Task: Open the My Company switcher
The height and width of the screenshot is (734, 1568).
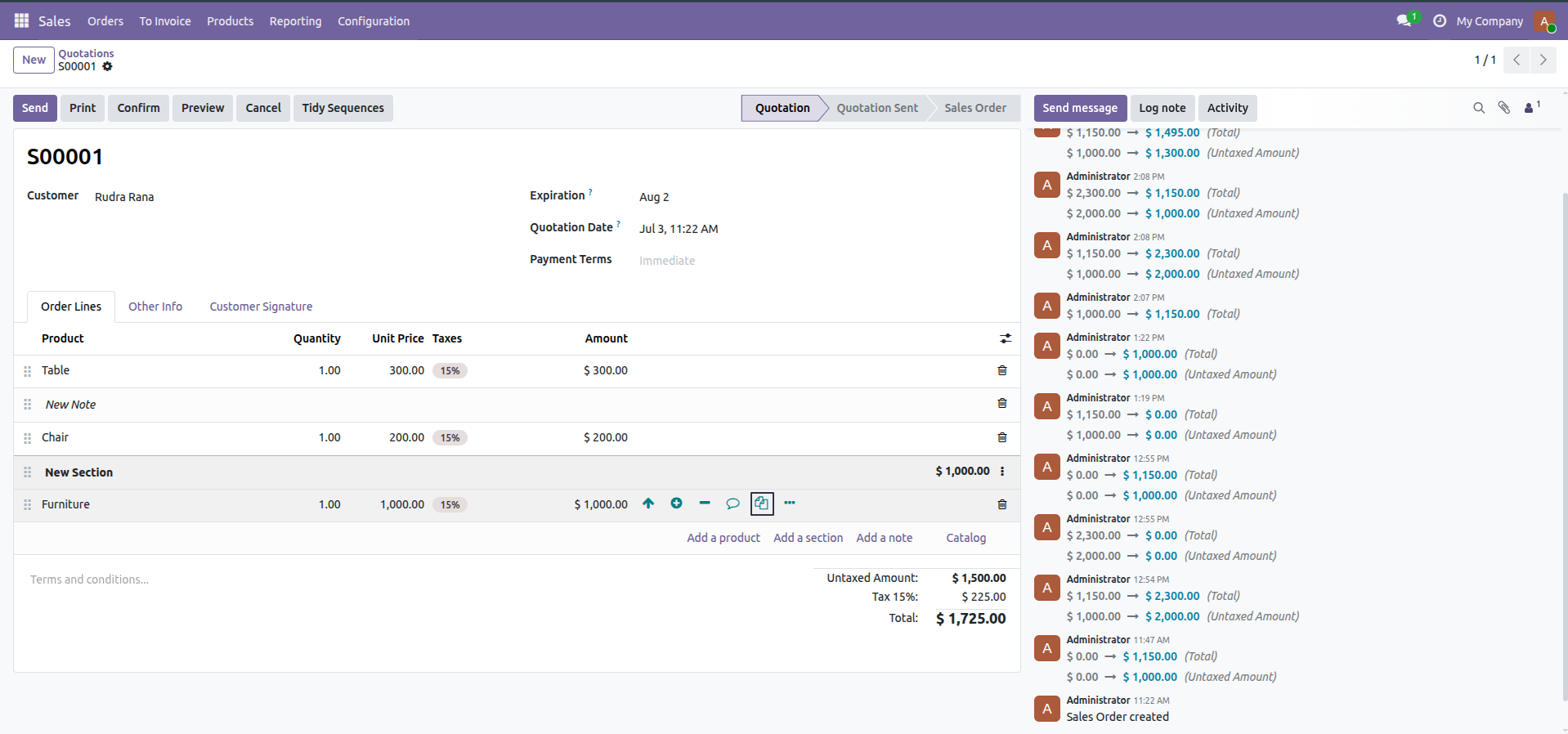Action: (x=1490, y=21)
